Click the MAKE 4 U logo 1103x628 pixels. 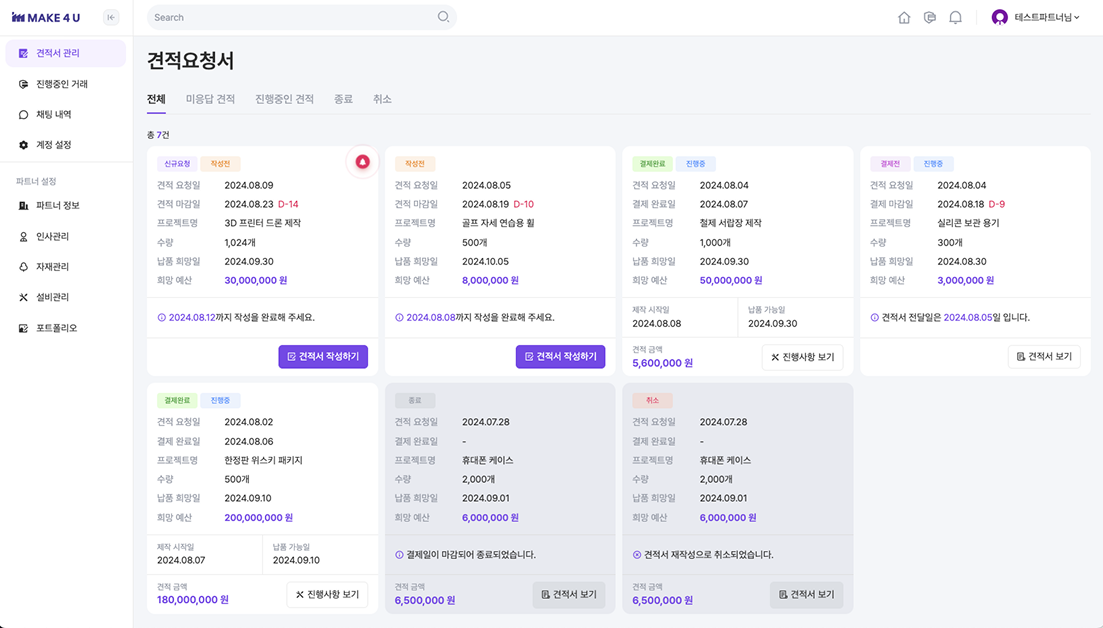46,18
